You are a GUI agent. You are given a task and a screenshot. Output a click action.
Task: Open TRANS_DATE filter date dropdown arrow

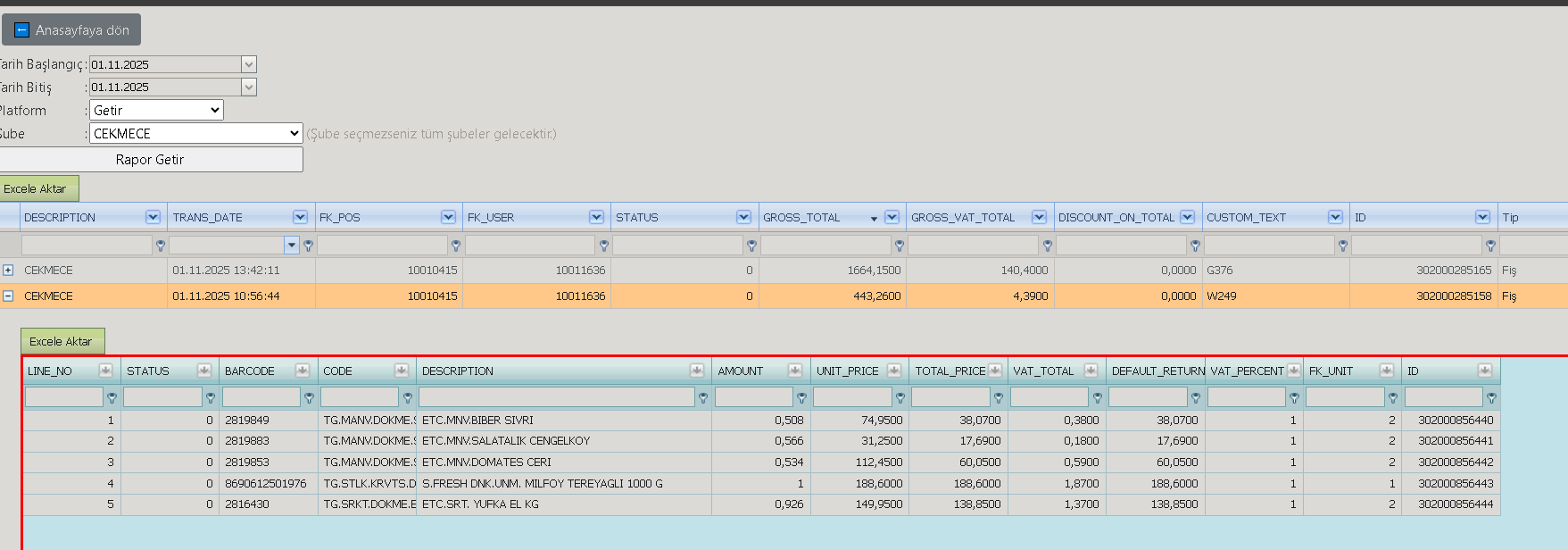click(292, 245)
